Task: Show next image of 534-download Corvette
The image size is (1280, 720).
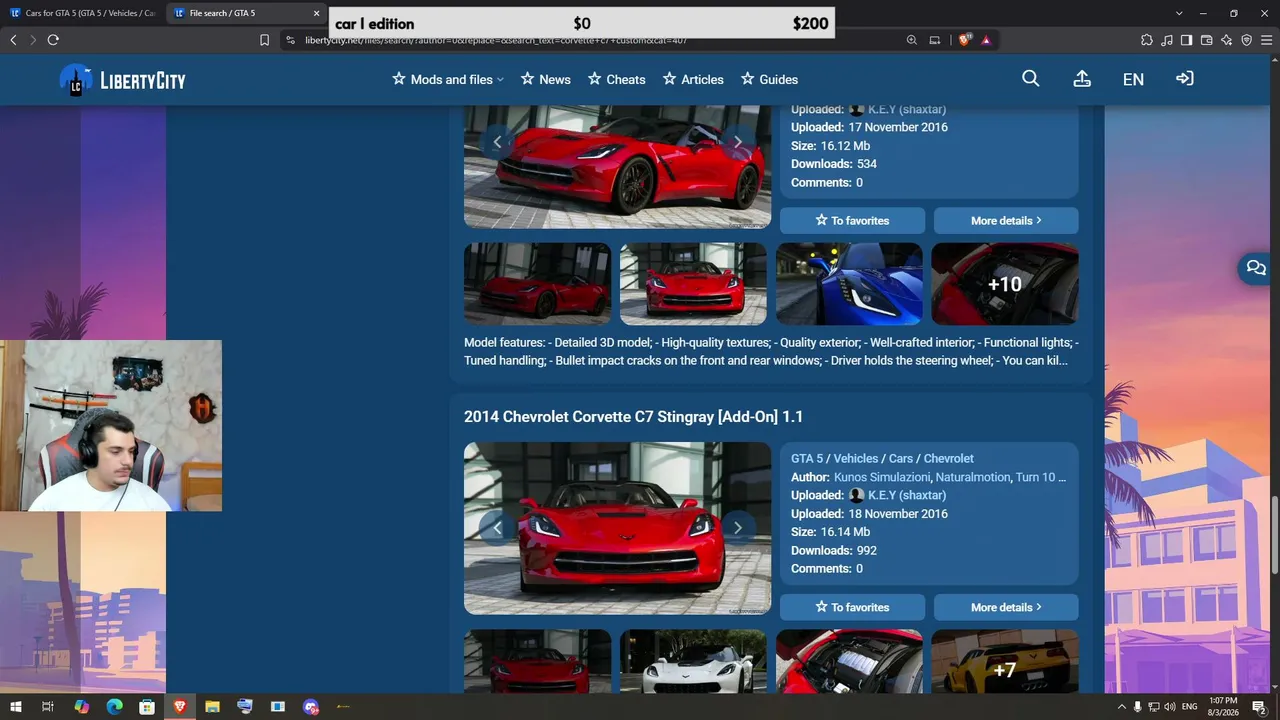Action: pyautogui.click(x=738, y=142)
